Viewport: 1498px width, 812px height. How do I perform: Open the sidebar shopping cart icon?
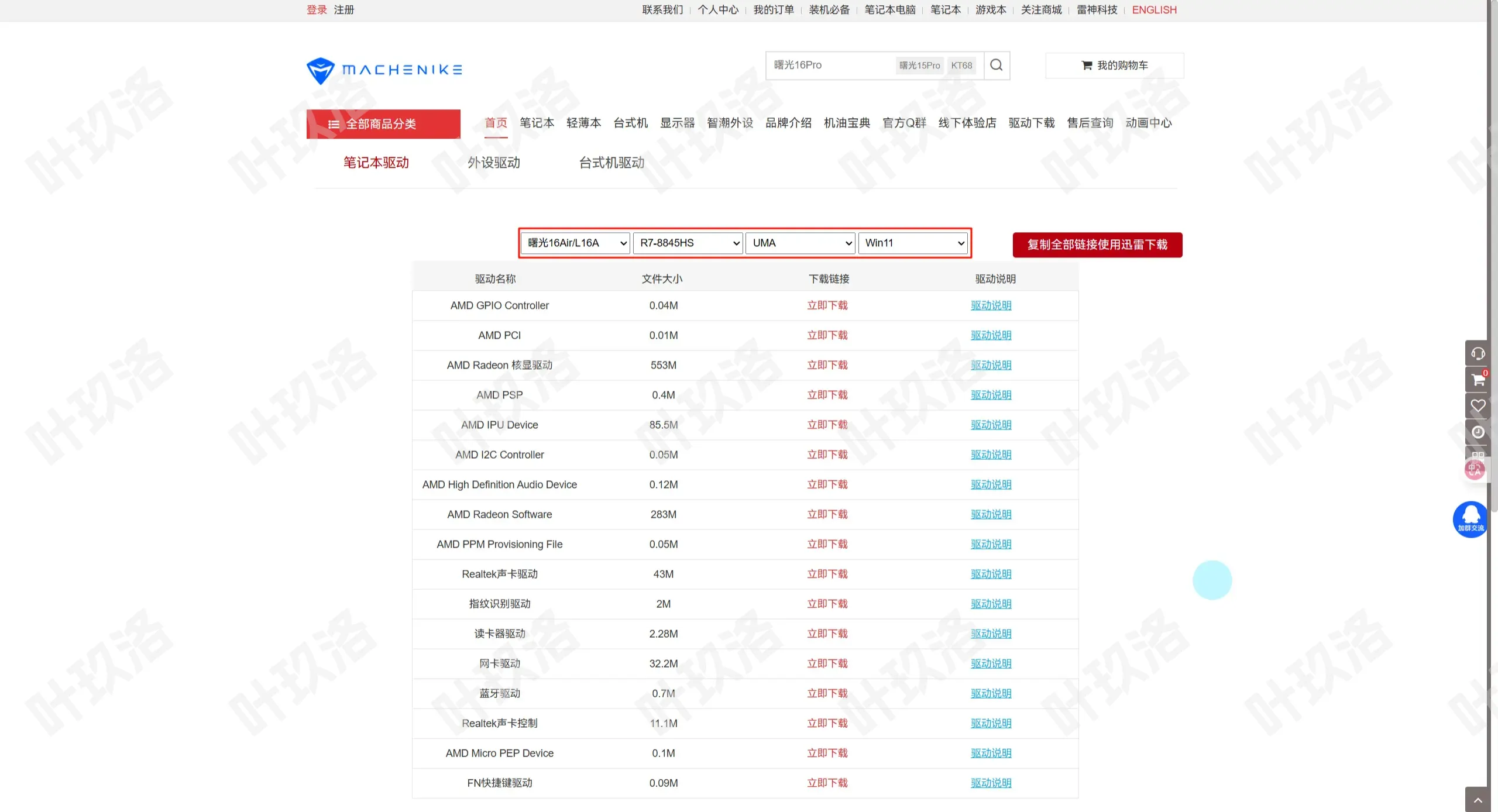pos(1478,380)
